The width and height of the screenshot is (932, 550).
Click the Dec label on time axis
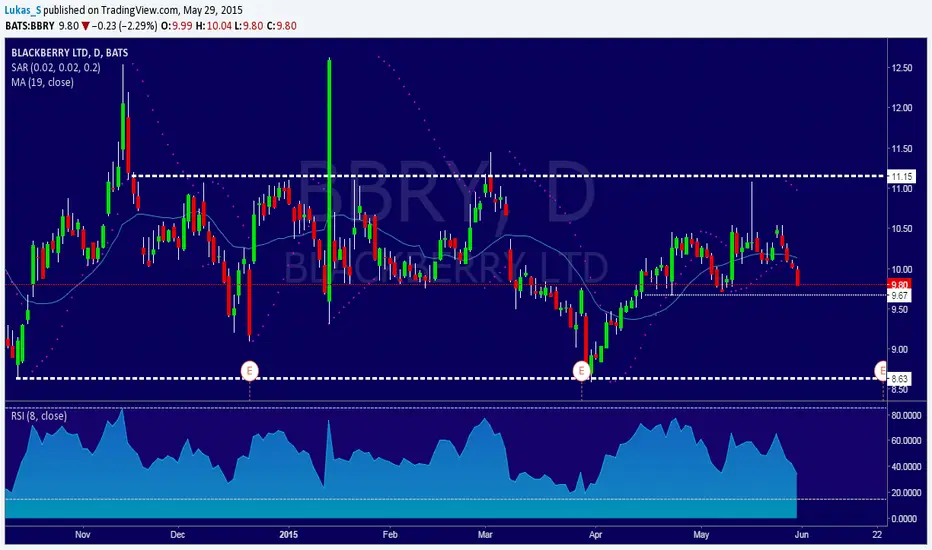(x=177, y=535)
